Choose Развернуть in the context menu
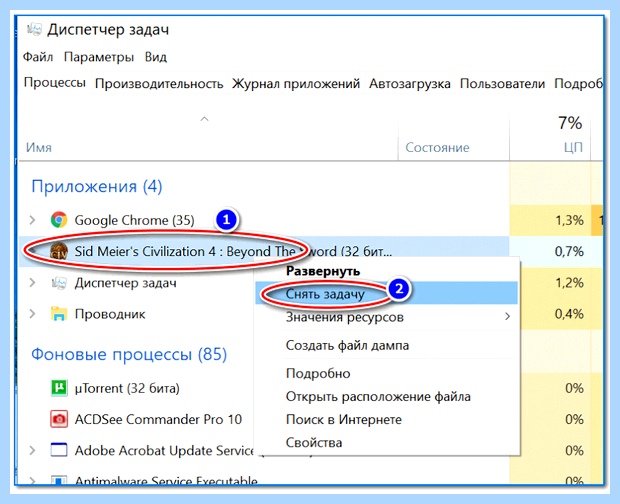 point(386,271)
